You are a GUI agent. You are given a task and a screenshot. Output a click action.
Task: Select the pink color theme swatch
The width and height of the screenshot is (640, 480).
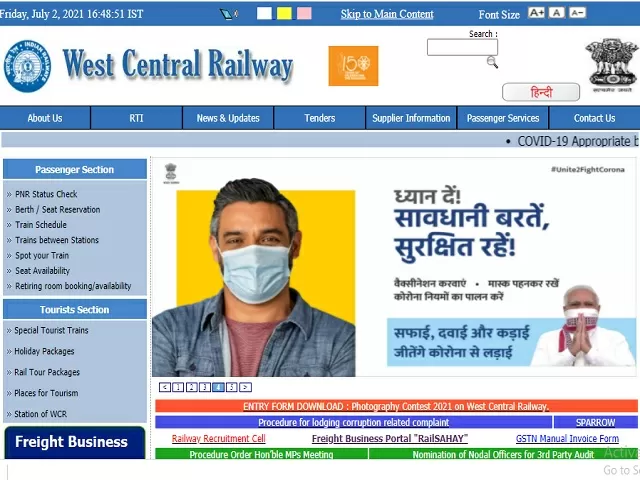304,13
